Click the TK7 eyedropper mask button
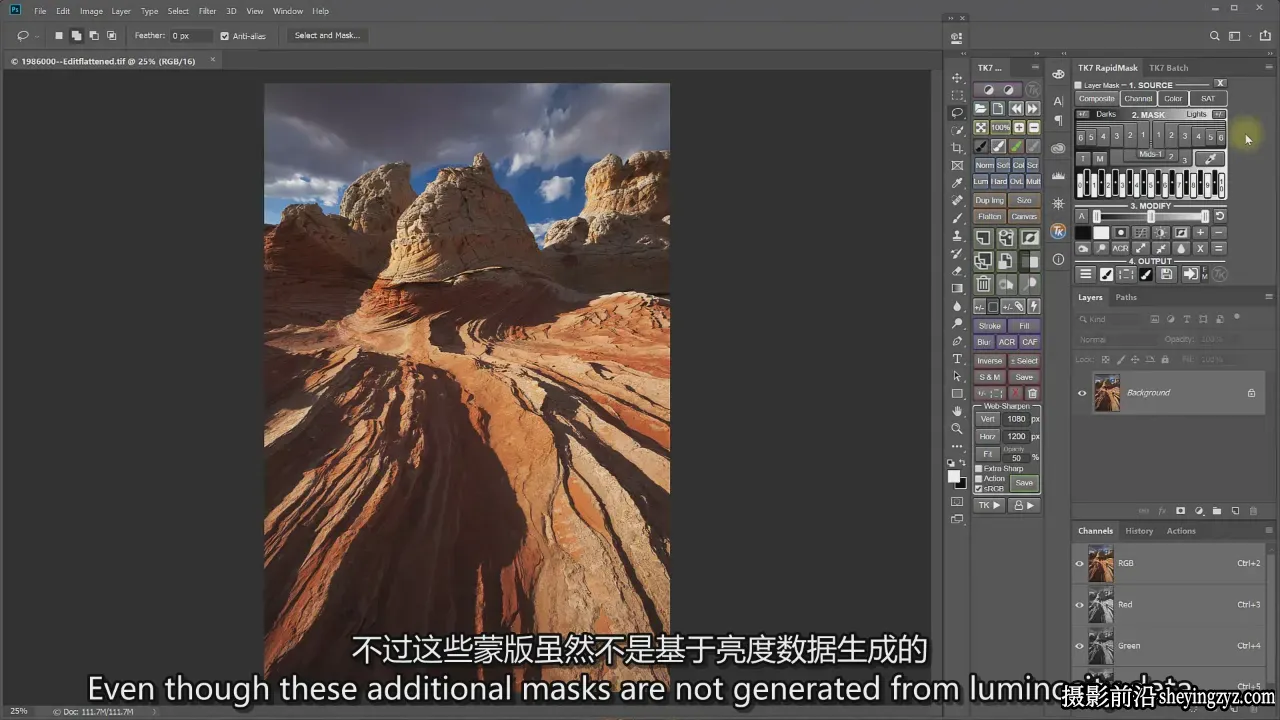The width and height of the screenshot is (1280, 720). pyautogui.click(x=1210, y=158)
